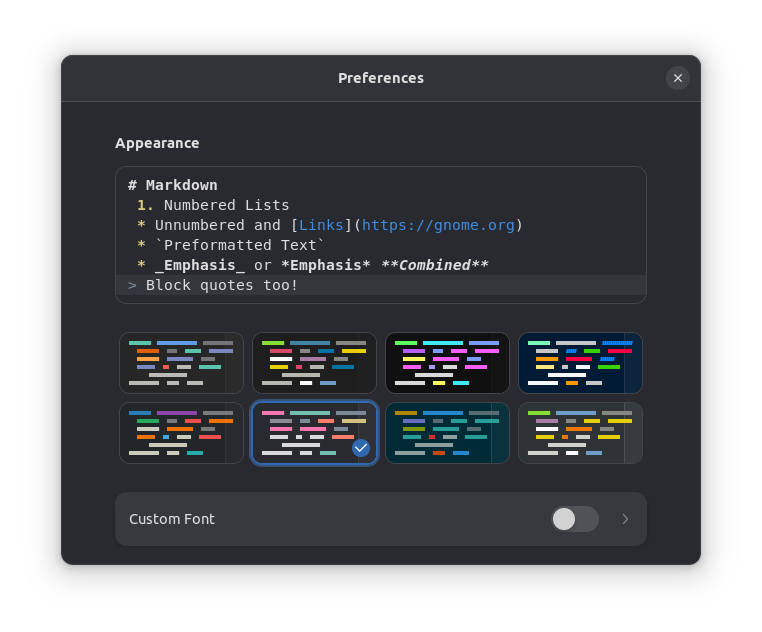762x632 pixels.
Task: Open Custom Font chooser chevron
Action: tap(625, 519)
